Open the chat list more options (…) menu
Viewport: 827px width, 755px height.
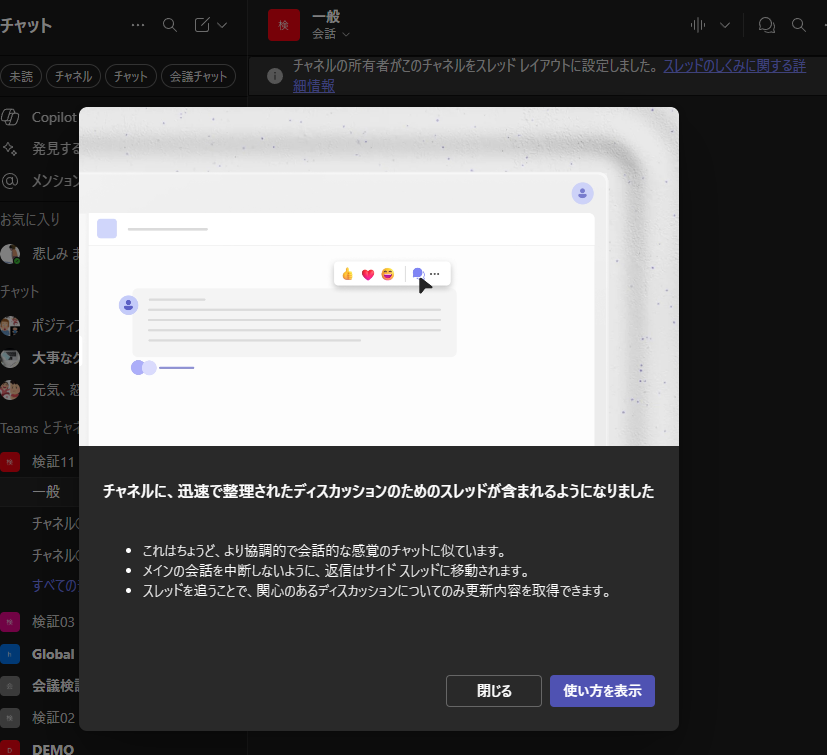pos(138,25)
